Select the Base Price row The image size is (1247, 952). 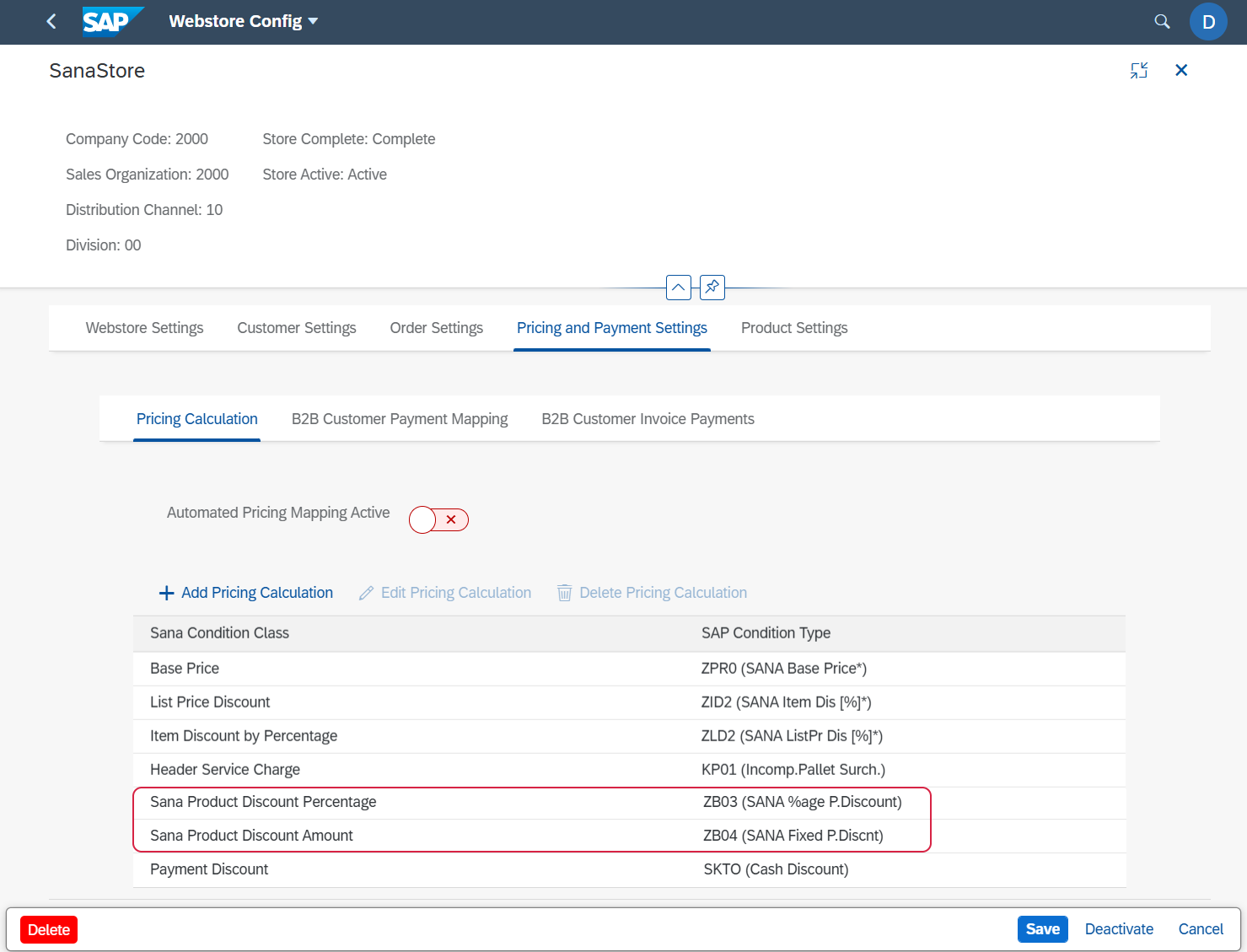click(x=629, y=669)
